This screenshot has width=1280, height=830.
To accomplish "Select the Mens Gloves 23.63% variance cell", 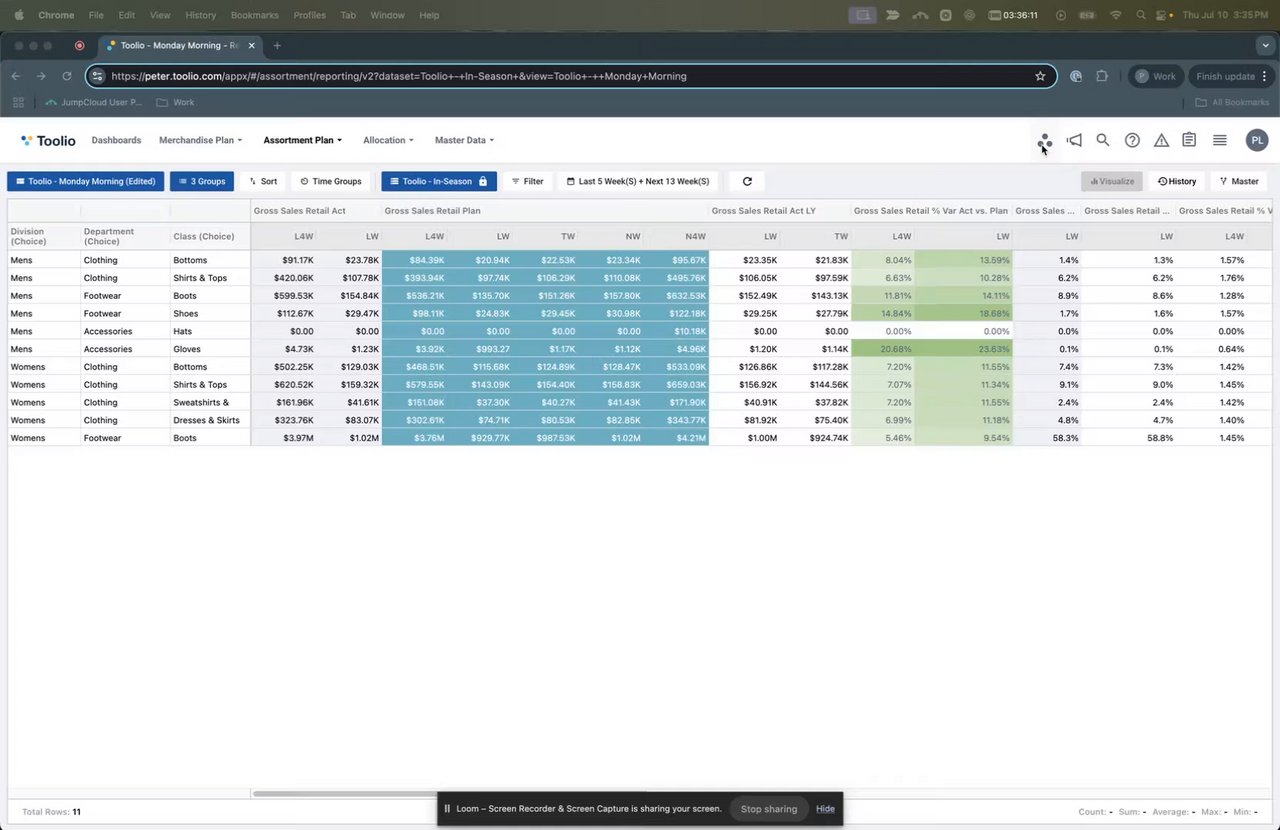I will 964,349.
